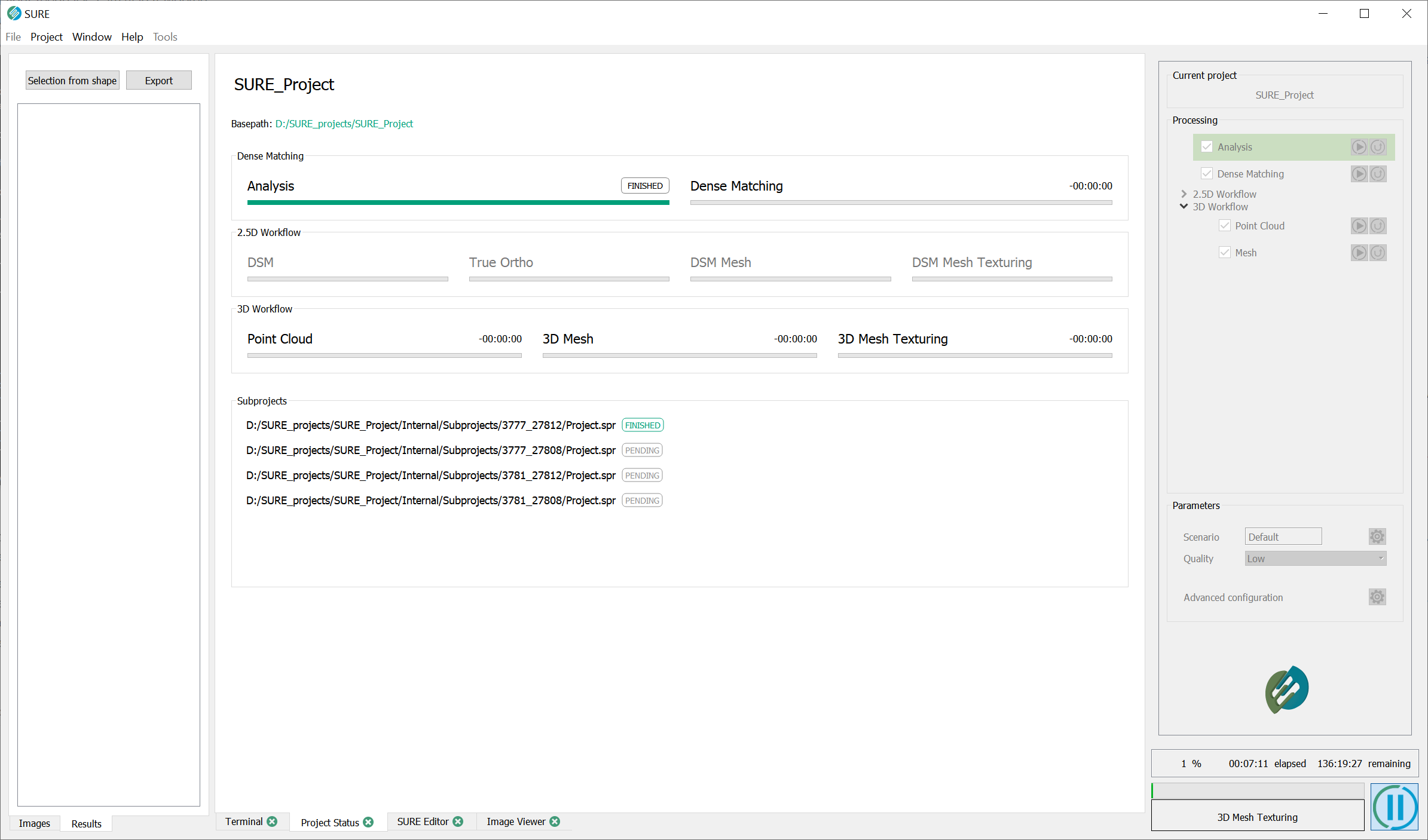Screen dimensions: 1428x840
Task: Click the True Ortho workflow heading
Action: coord(501,262)
